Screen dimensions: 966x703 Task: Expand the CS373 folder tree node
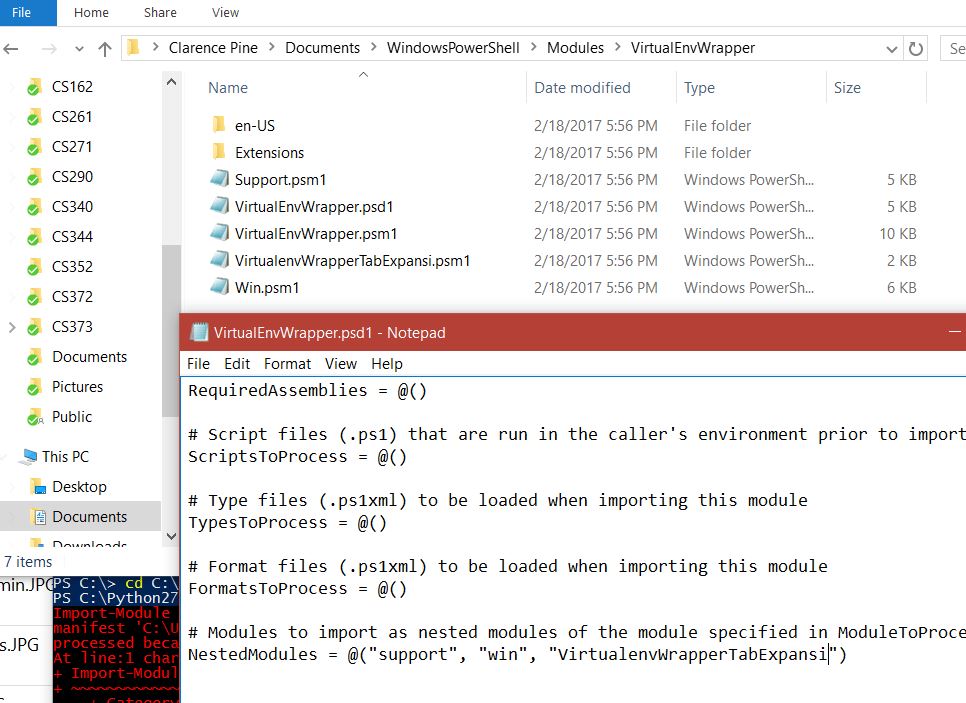[12, 327]
